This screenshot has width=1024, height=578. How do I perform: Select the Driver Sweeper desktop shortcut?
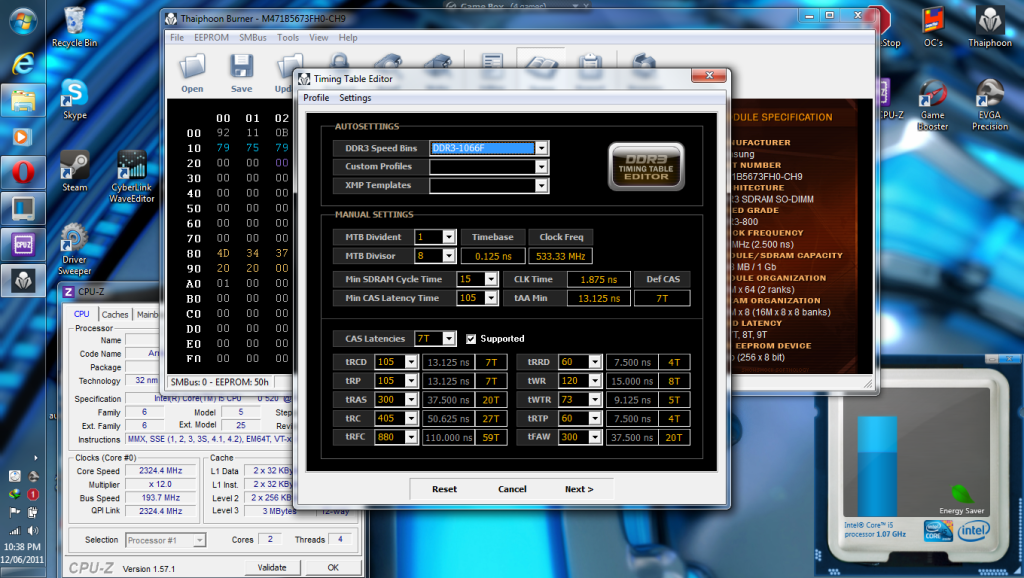tap(74, 249)
